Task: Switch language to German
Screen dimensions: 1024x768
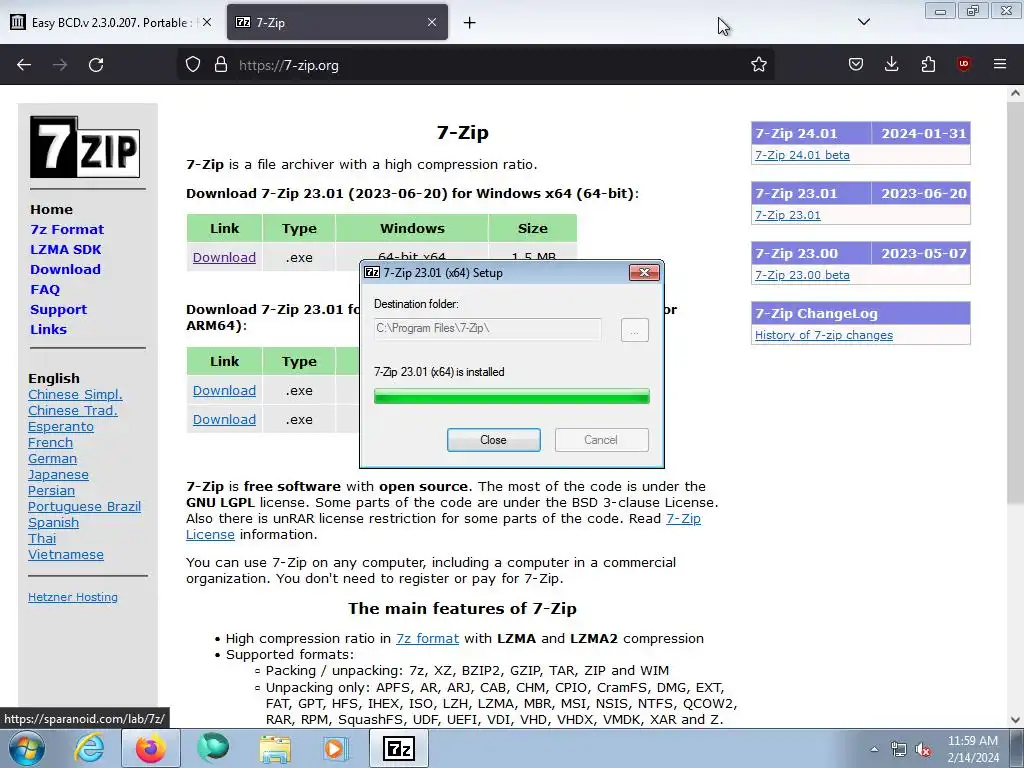Action: click(x=52, y=458)
